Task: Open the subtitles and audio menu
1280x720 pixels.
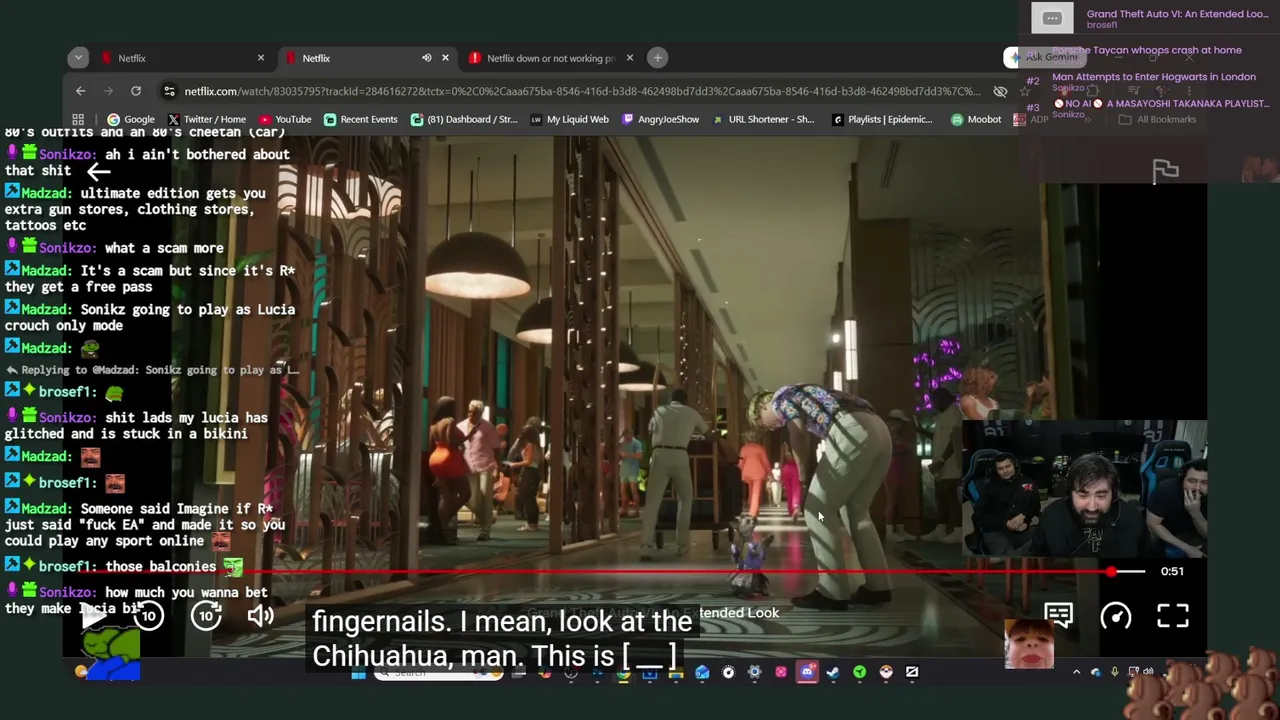Action: click(1058, 616)
